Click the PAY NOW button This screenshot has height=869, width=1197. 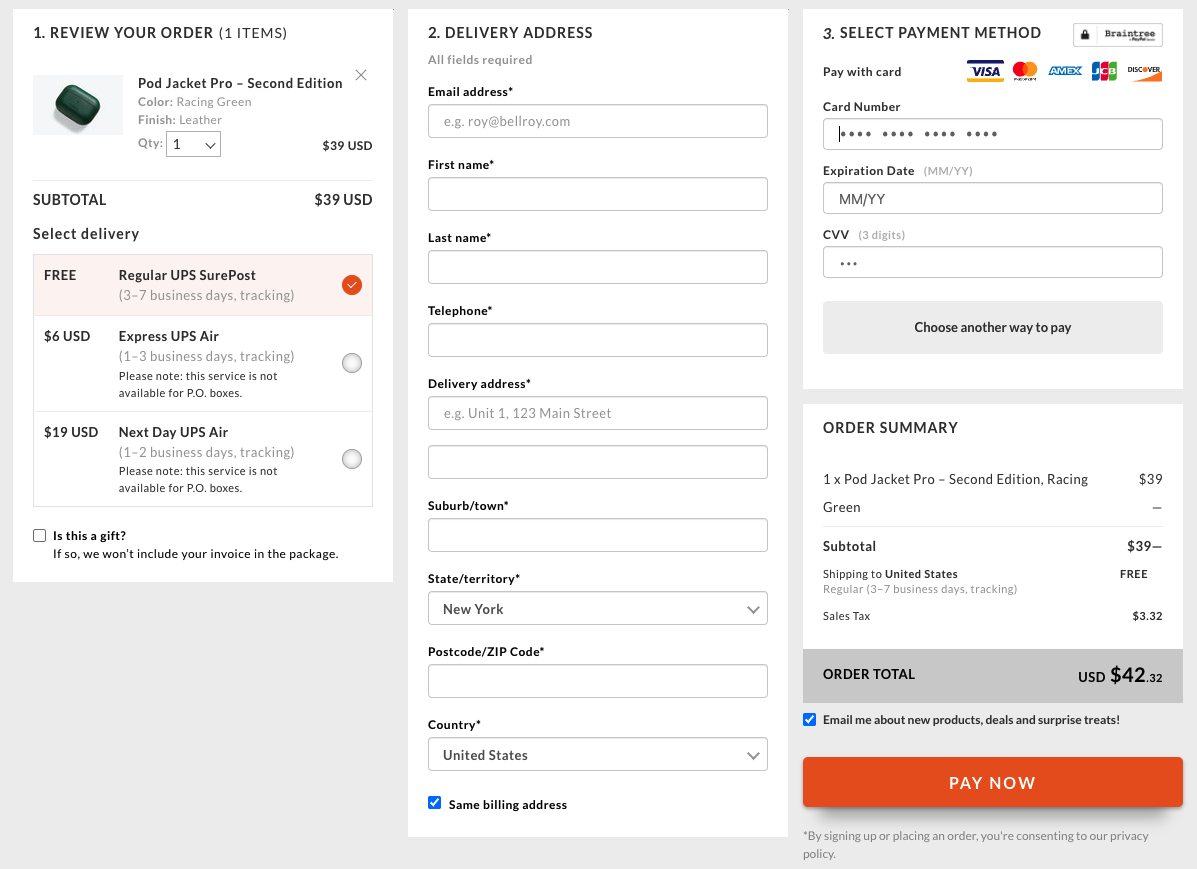point(992,782)
